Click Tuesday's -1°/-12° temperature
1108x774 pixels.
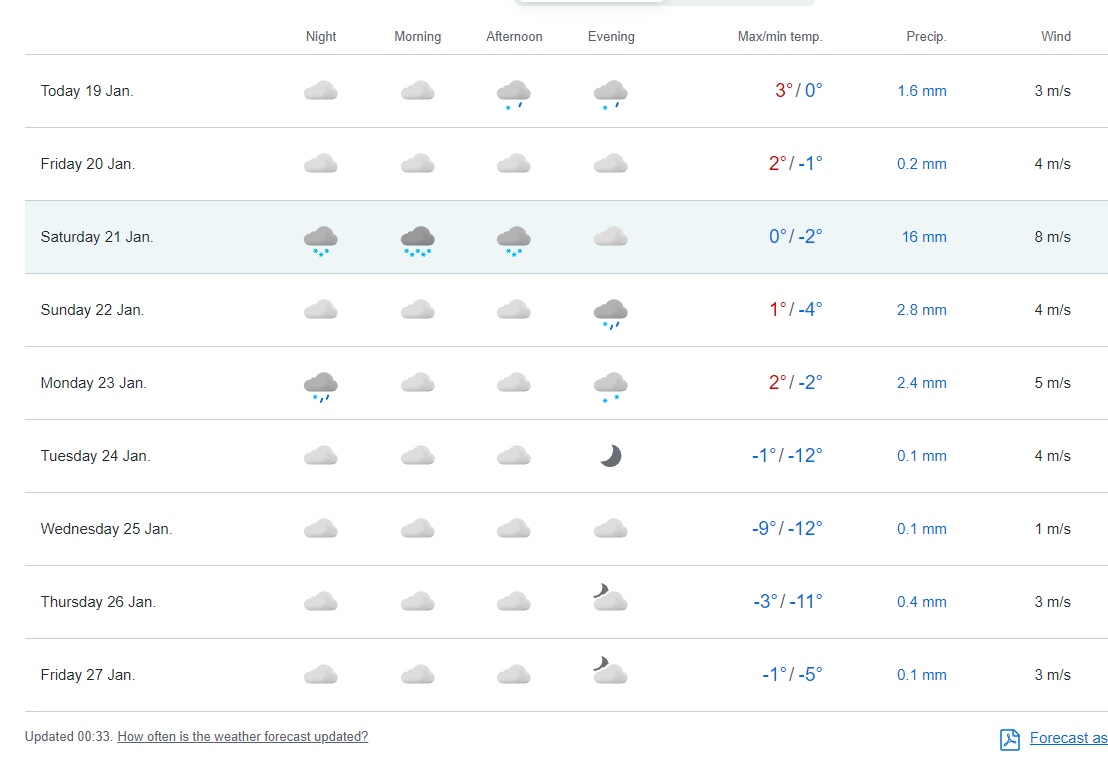786,456
